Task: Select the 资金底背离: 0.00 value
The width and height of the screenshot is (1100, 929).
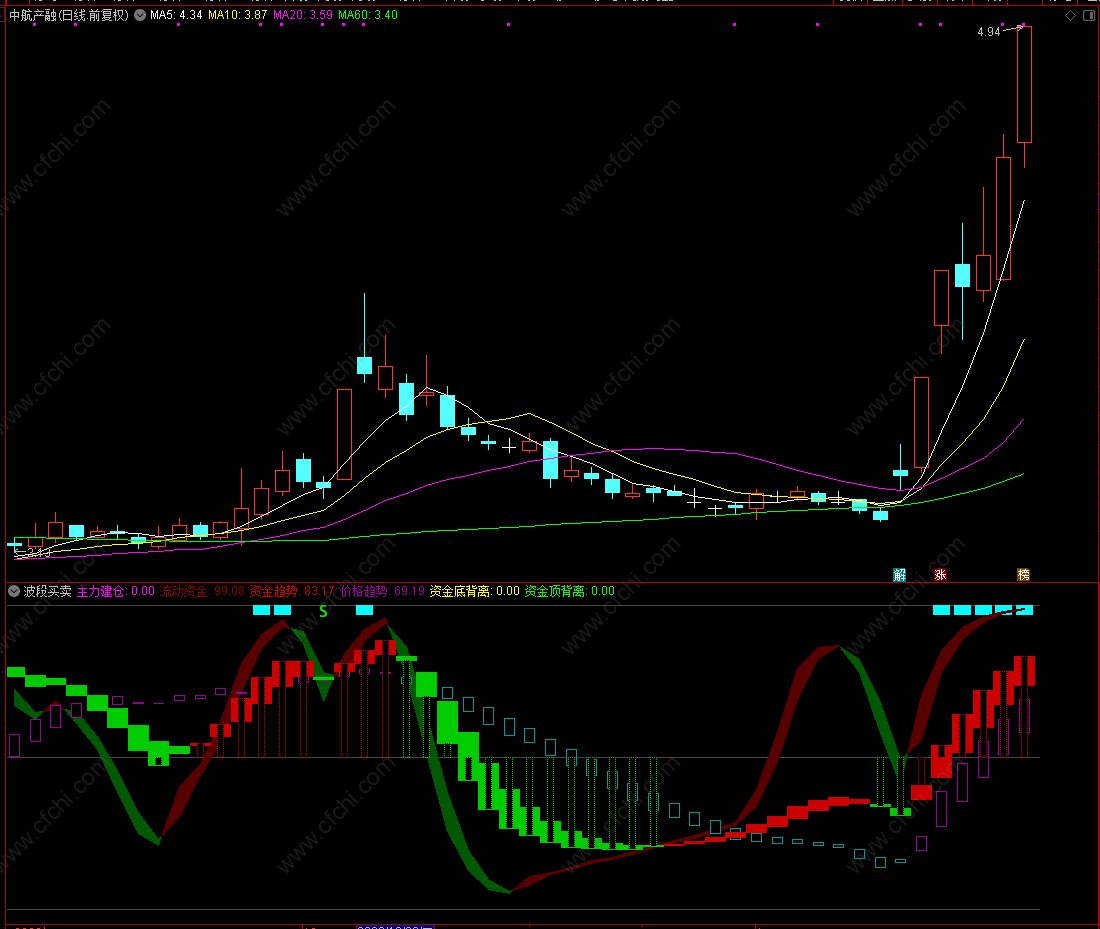Action: pyautogui.click(x=475, y=592)
